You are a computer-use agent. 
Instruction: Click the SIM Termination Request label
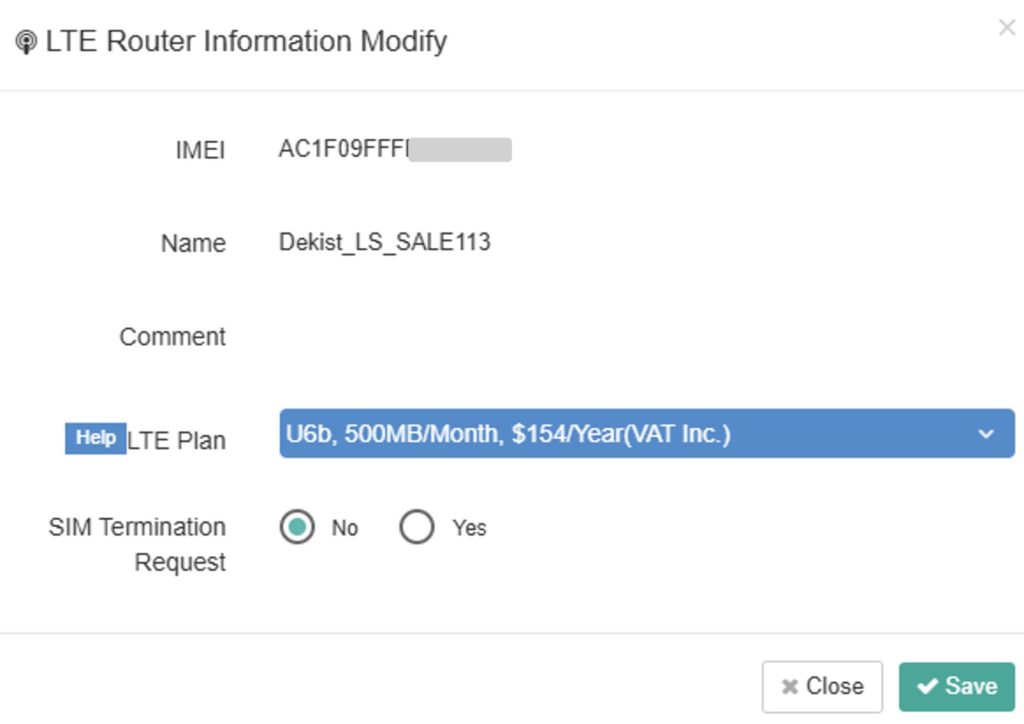point(137,544)
